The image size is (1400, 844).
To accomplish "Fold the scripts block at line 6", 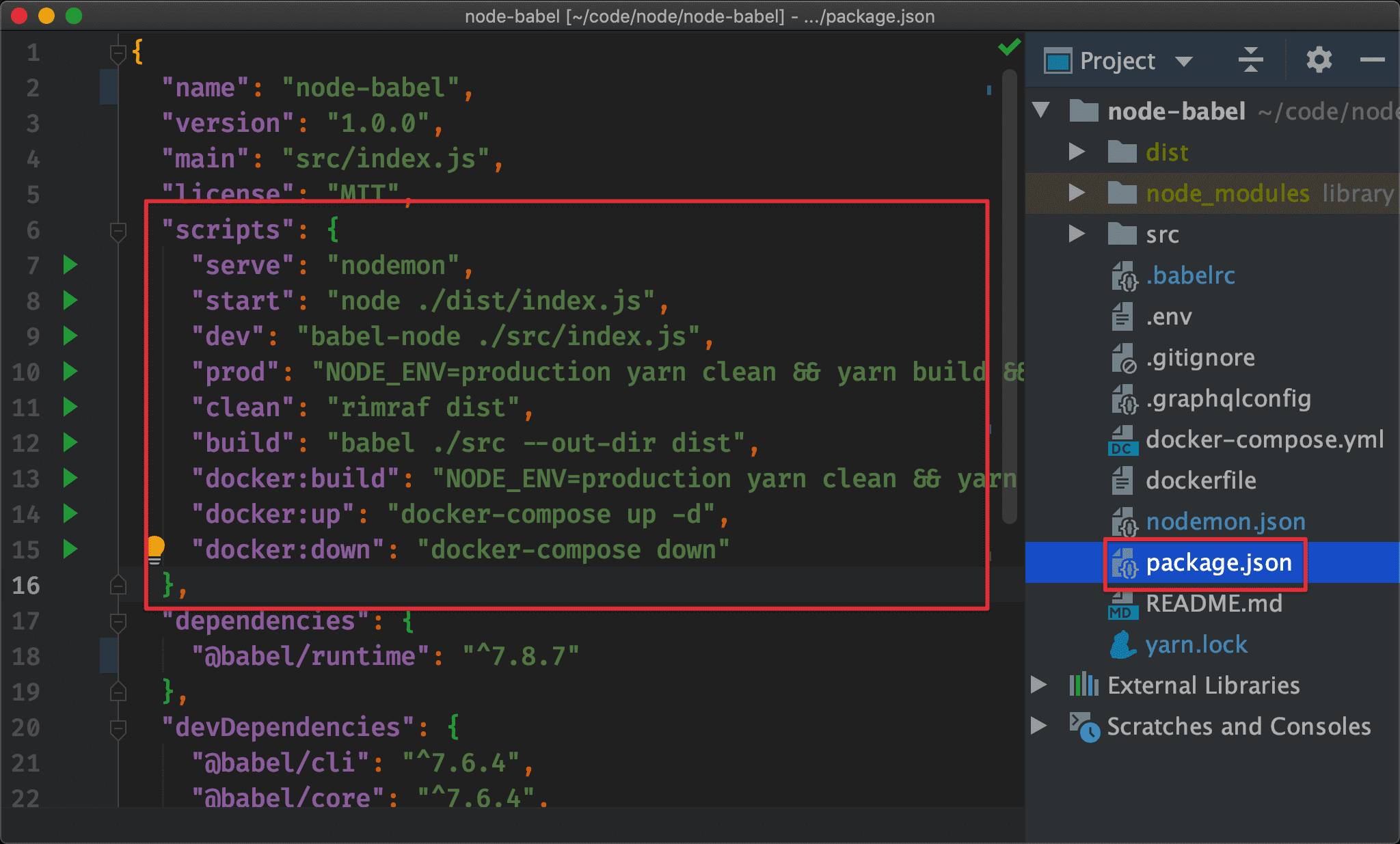I will (118, 231).
